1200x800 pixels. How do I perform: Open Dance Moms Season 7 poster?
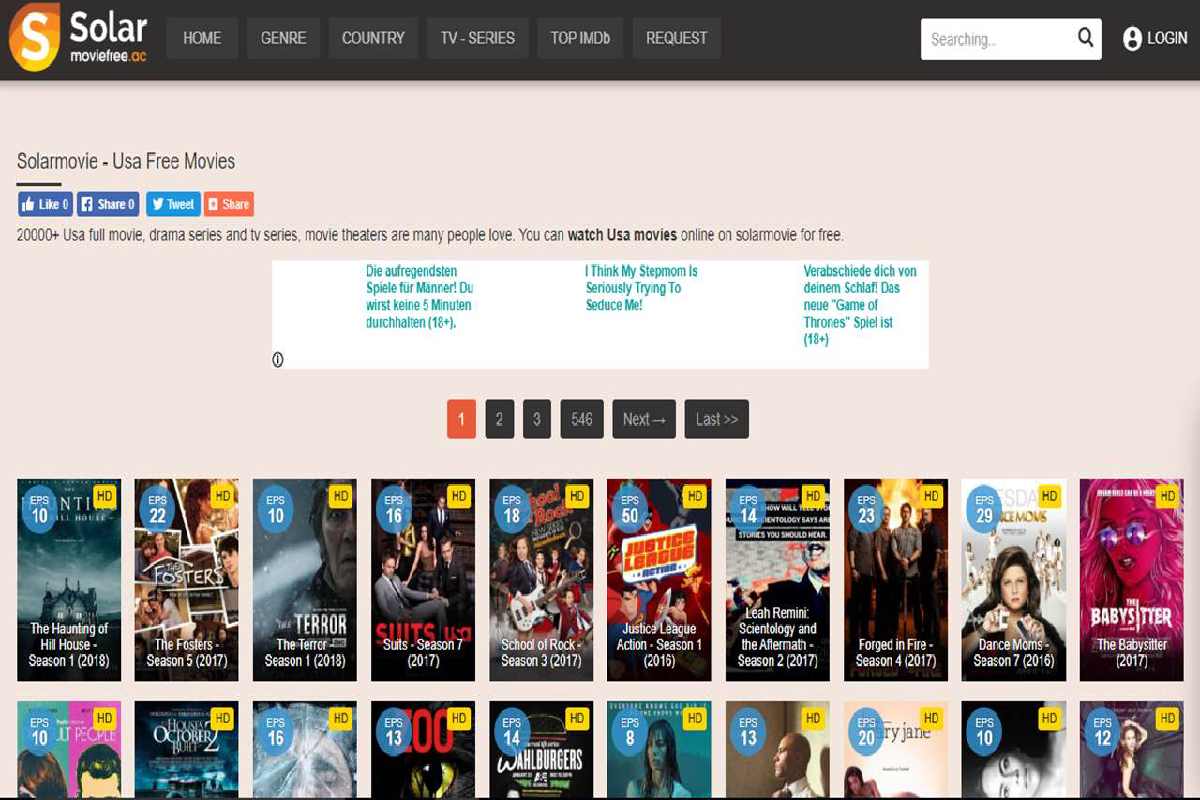1014,580
